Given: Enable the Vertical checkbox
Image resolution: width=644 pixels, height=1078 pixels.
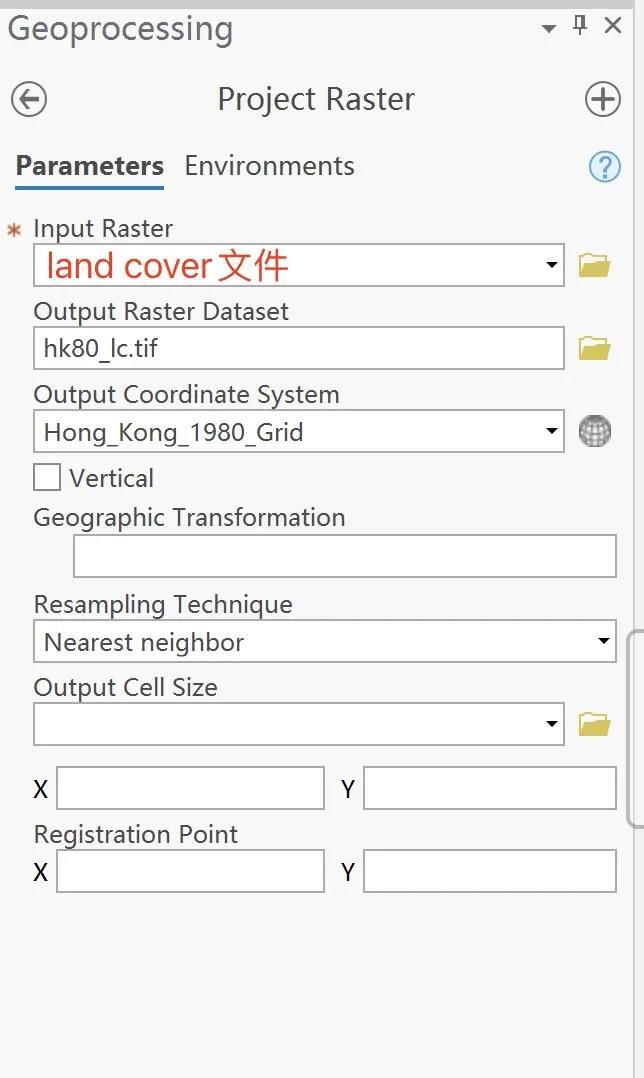Looking at the screenshot, I should (x=47, y=478).
